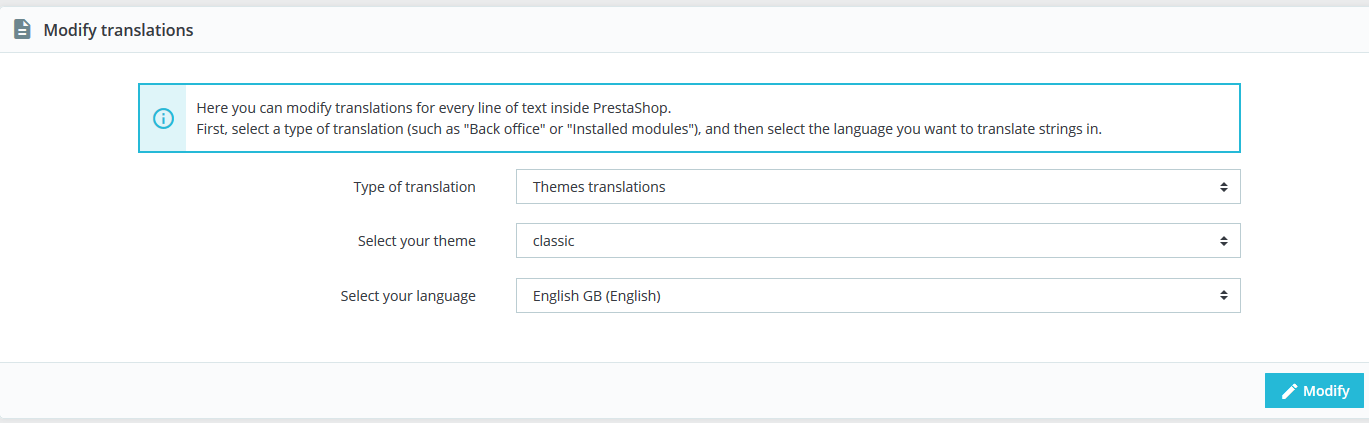This screenshot has height=423, width=1369.
Task: Click the "Modify translations" panel heading
Action: point(118,30)
